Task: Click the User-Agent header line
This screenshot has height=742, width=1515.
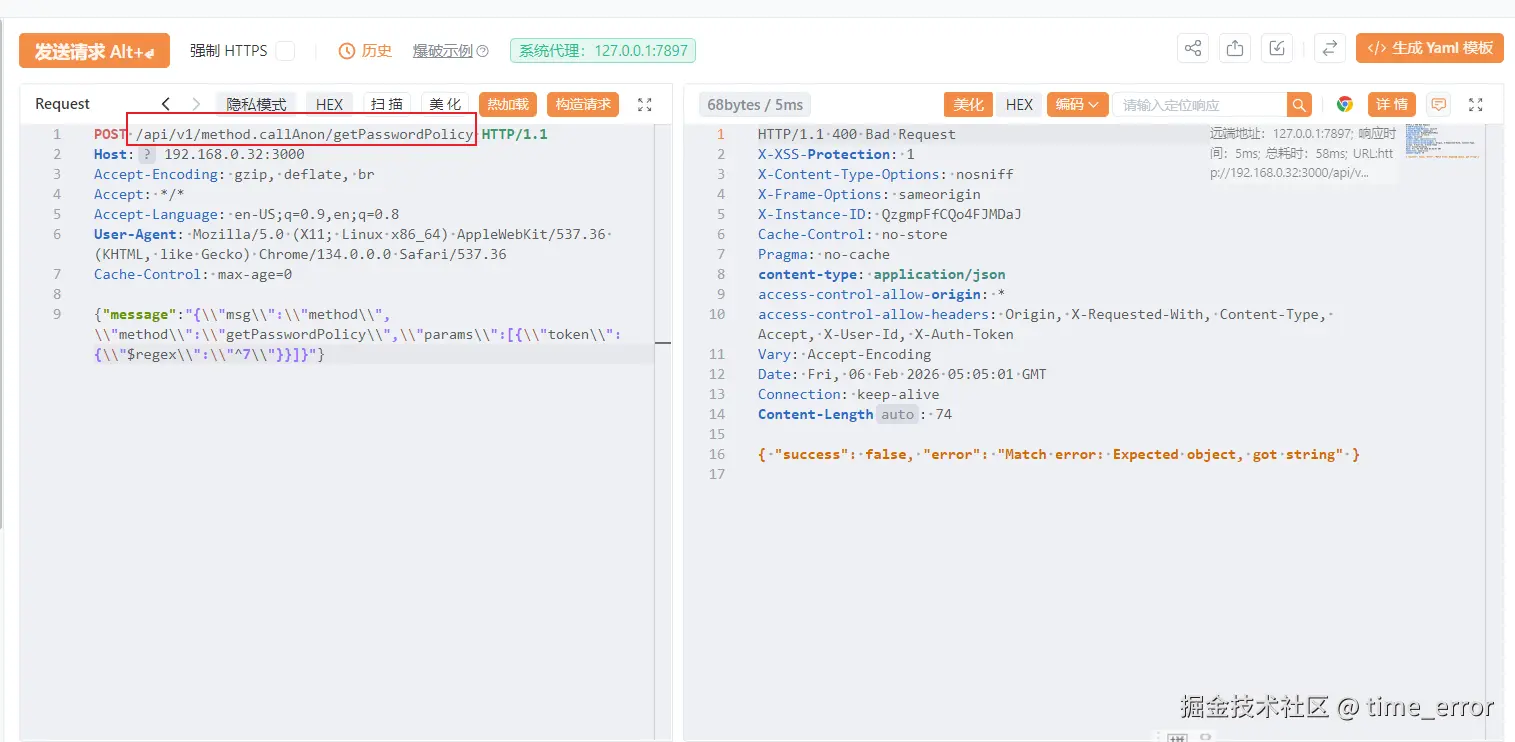Action: [352, 244]
